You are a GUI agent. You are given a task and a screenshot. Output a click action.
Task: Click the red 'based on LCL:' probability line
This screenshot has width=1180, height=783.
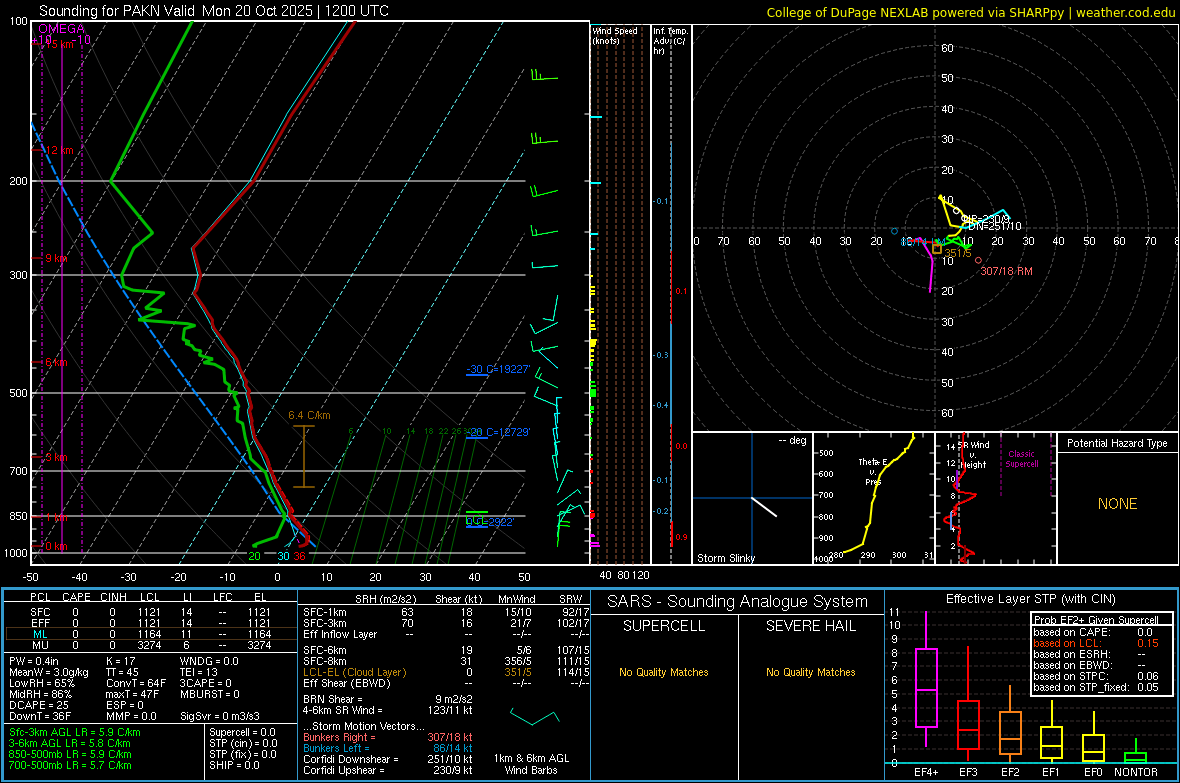1096,643
